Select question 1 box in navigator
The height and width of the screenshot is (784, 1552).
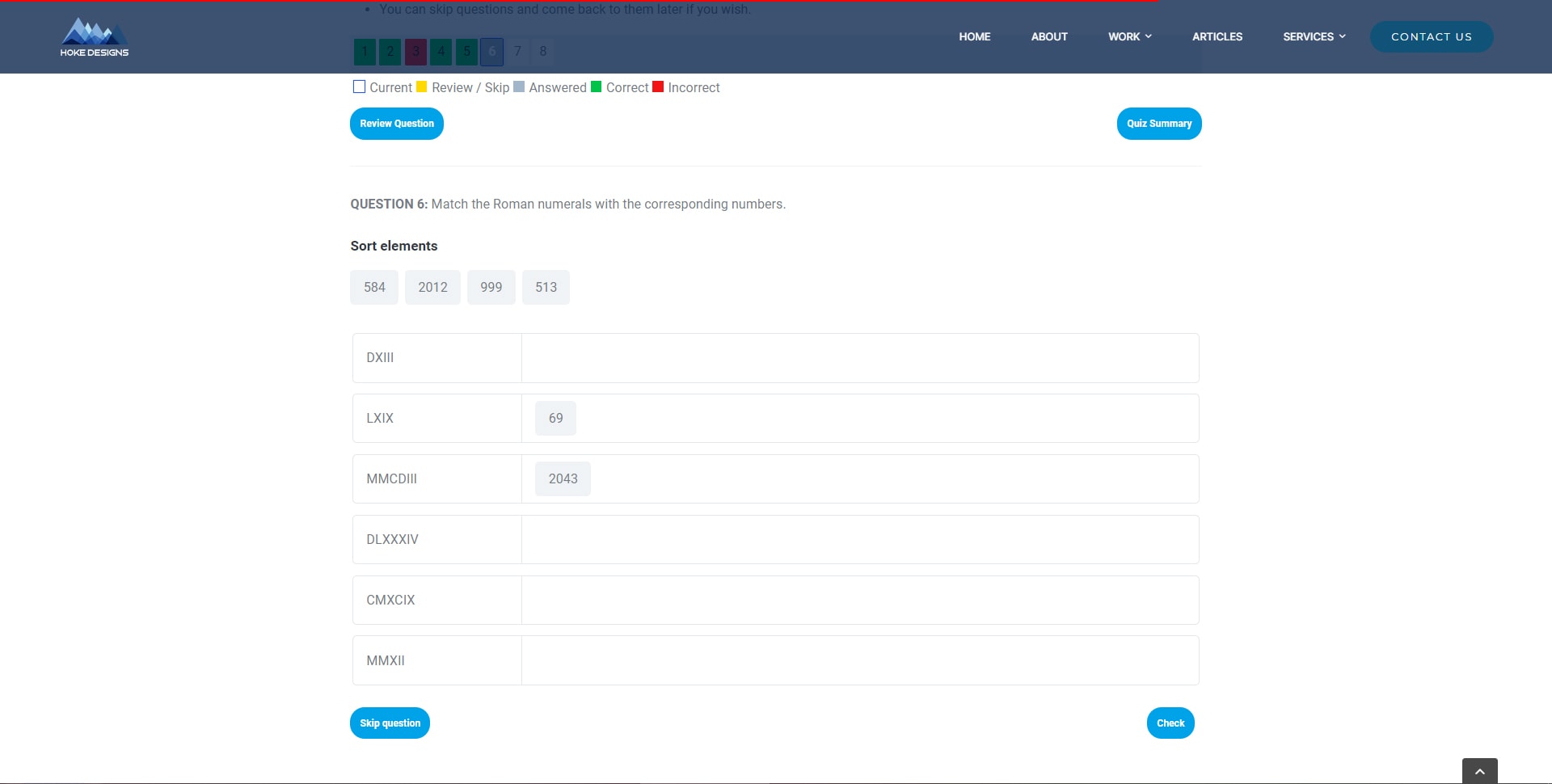pos(365,52)
